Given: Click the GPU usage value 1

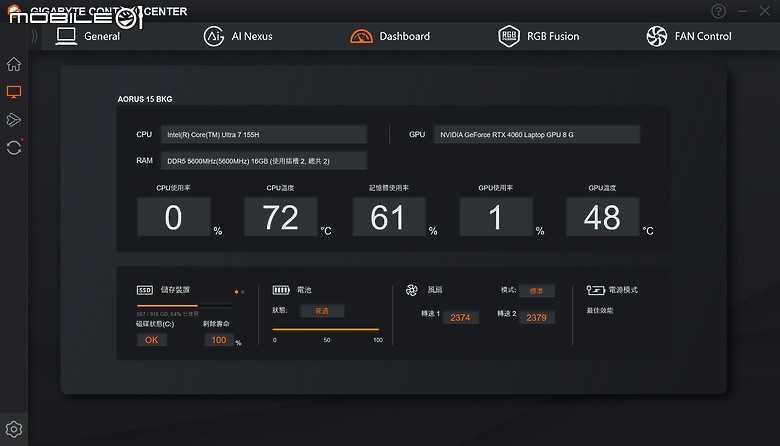Looking at the screenshot, I should [x=496, y=217].
